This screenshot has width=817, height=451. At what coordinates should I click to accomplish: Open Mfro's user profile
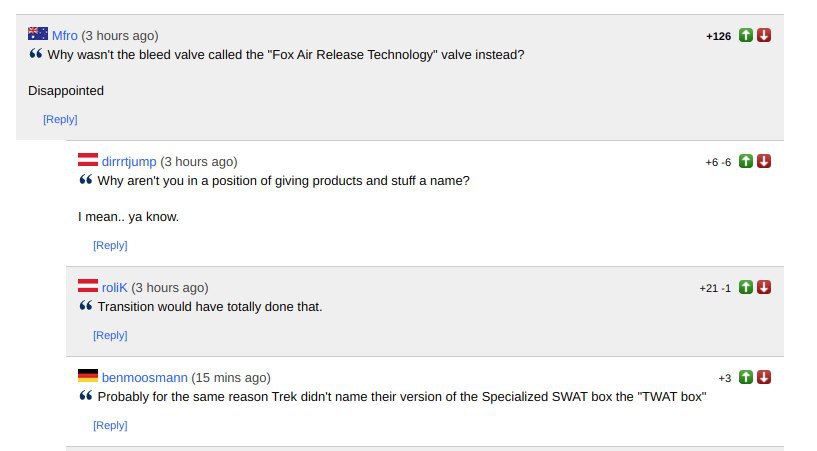(65, 35)
